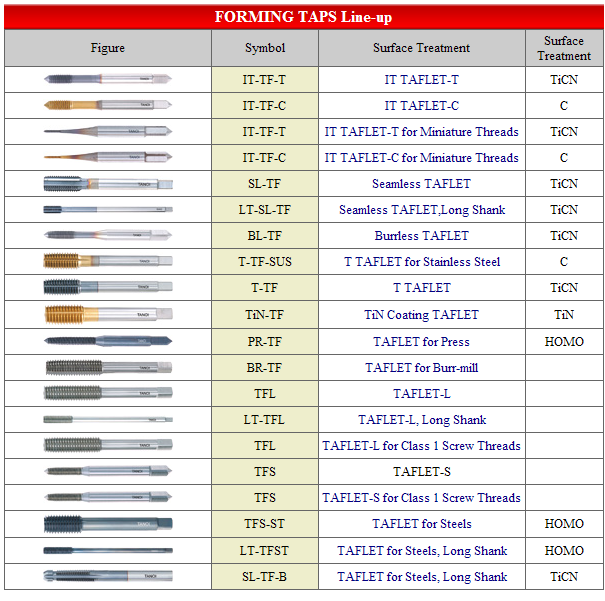Viewport: 605px width, 601px height.
Task: Select the 'Symbol' column header
Action: (265, 48)
